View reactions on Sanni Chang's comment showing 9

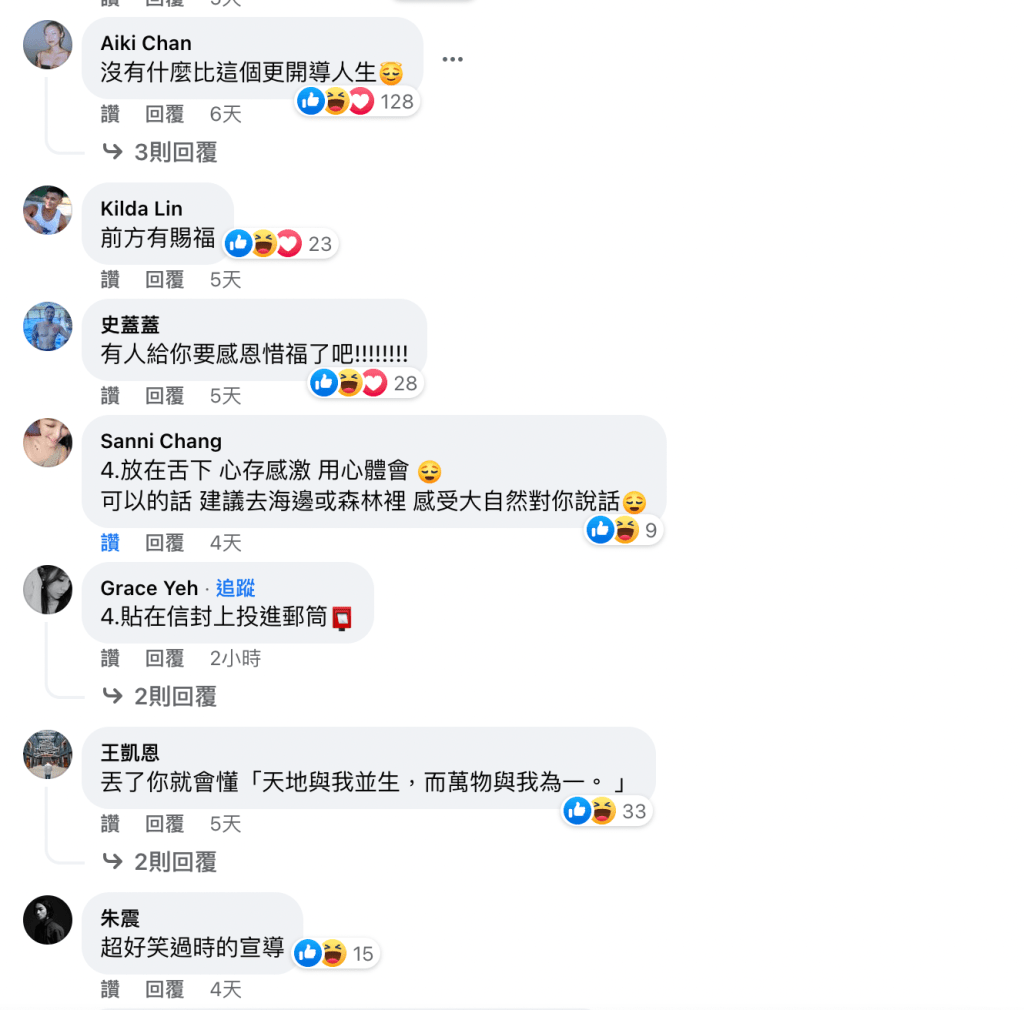(x=624, y=530)
